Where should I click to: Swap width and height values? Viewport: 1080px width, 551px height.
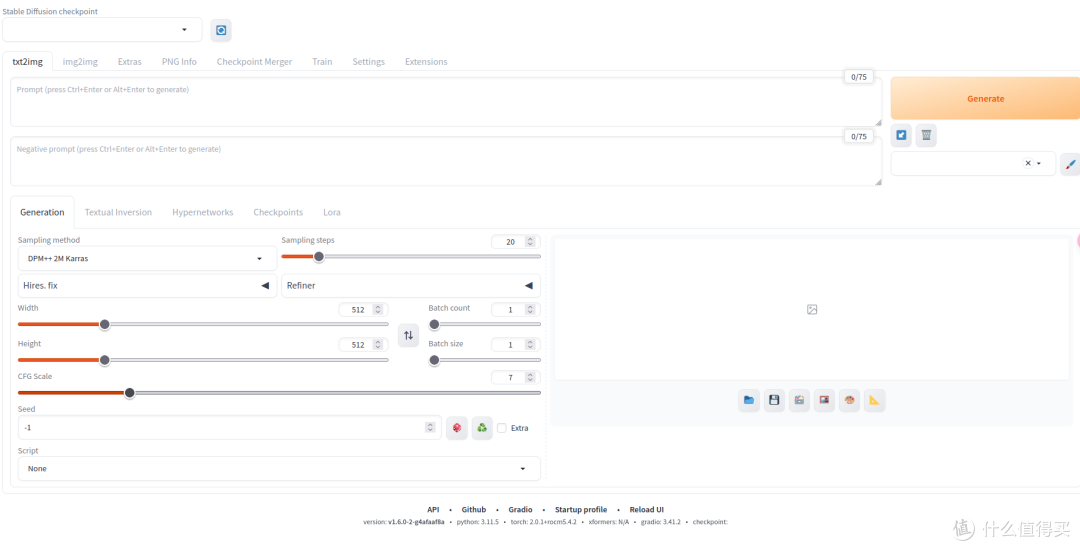coord(408,336)
